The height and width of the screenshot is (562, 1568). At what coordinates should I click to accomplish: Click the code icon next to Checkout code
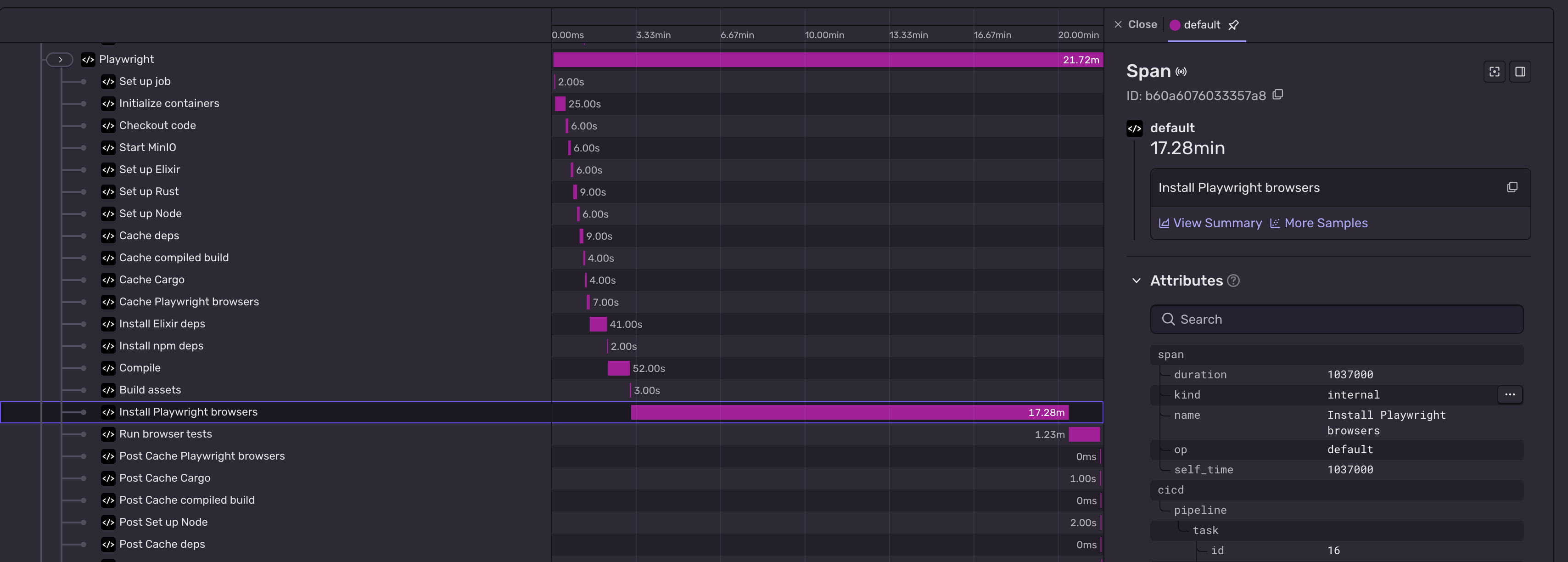[x=108, y=125]
